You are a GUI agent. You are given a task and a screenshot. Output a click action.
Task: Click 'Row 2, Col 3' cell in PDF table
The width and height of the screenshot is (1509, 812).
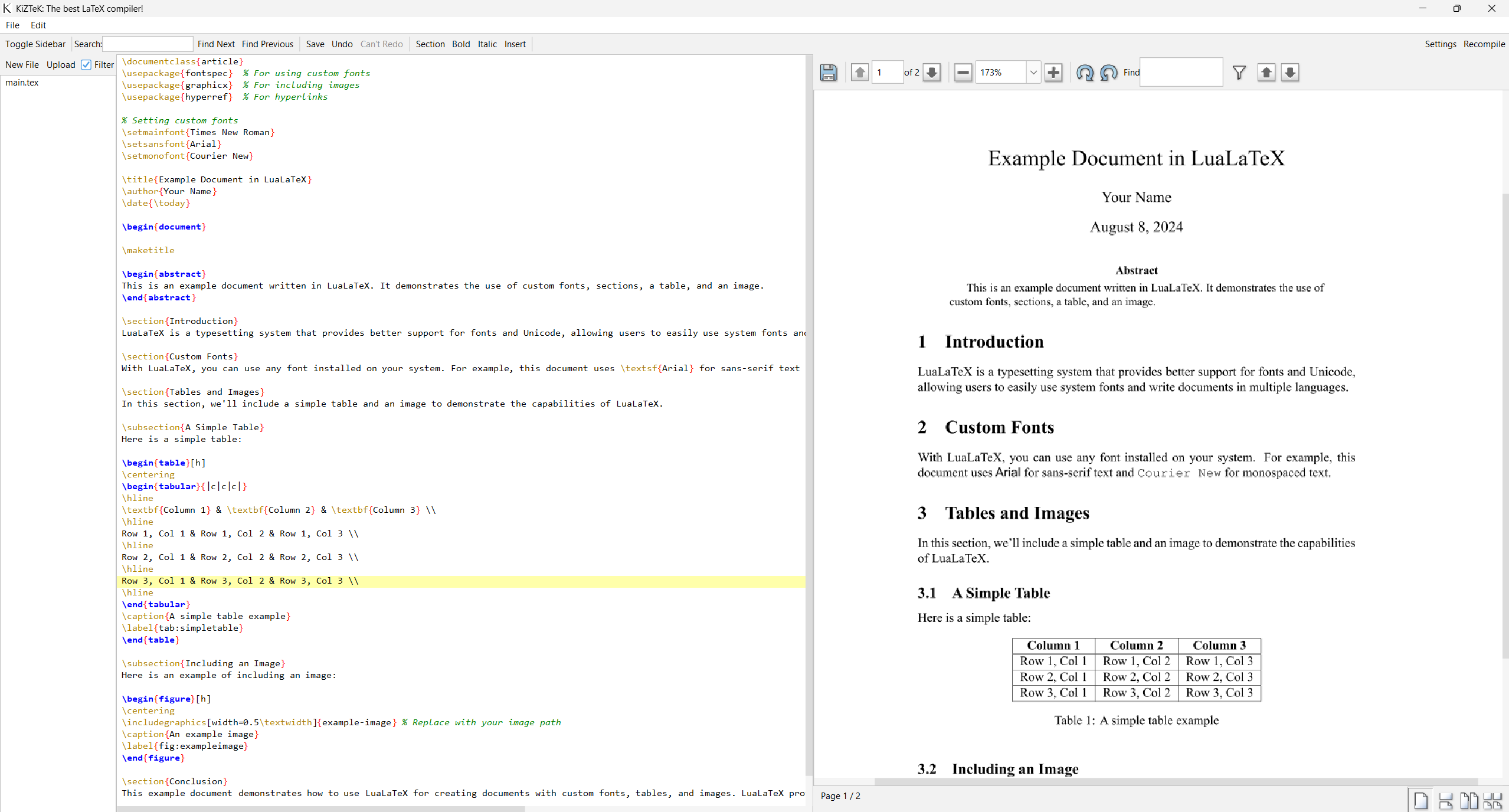click(x=1219, y=677)
